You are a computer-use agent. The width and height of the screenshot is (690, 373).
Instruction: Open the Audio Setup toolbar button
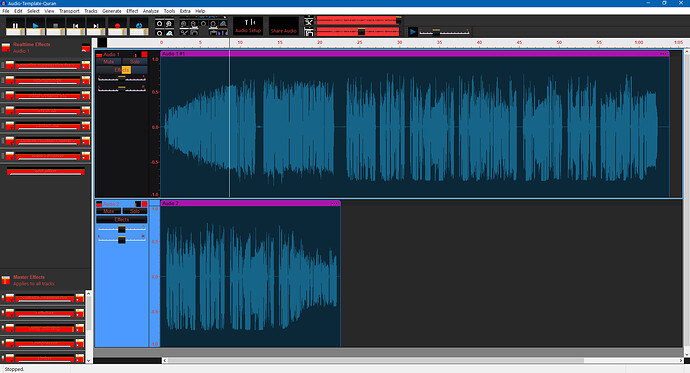point(248,26)
